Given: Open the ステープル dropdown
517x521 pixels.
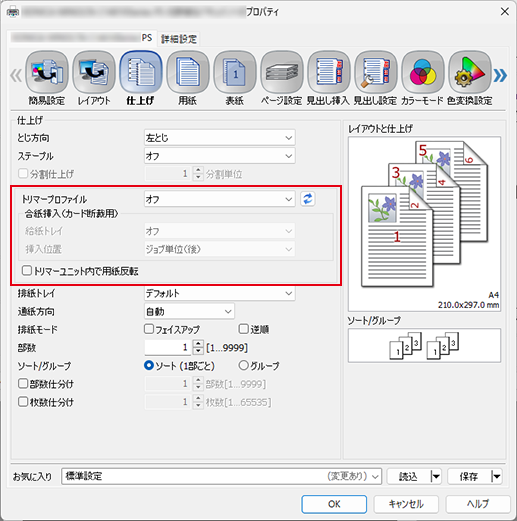Looking at the screenshot, I should [x=220, y=156].
